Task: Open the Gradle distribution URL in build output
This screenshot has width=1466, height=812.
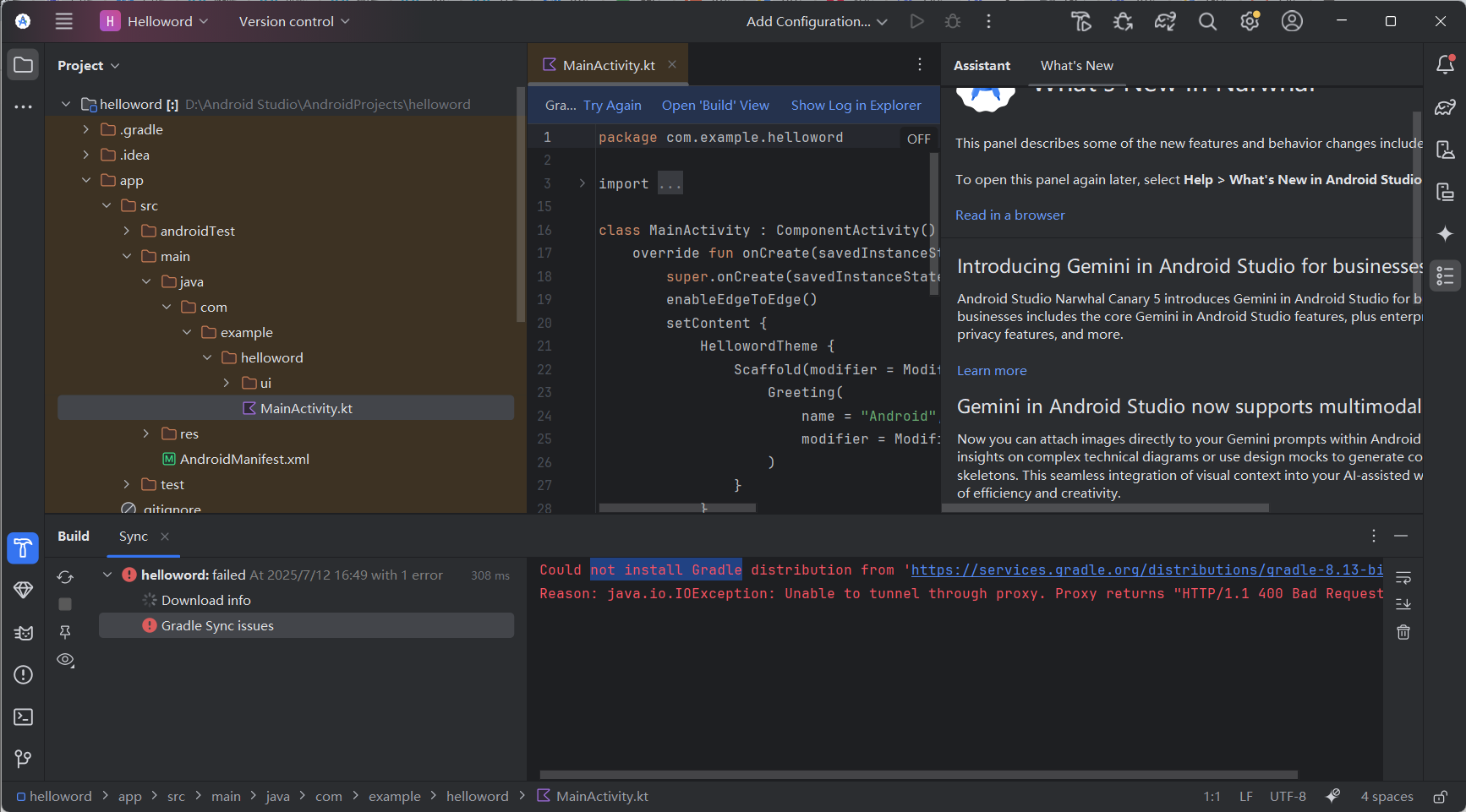Action: tap(1147, 570)
